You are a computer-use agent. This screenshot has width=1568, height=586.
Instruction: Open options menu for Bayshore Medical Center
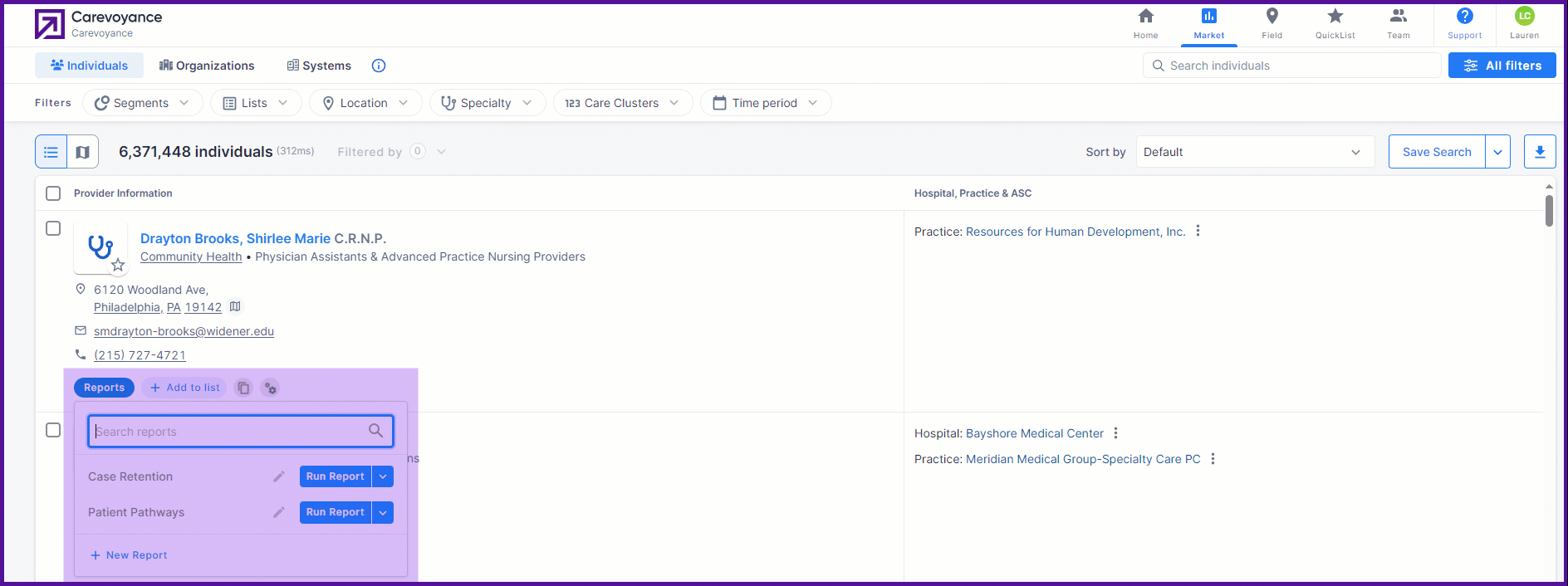1115,433
